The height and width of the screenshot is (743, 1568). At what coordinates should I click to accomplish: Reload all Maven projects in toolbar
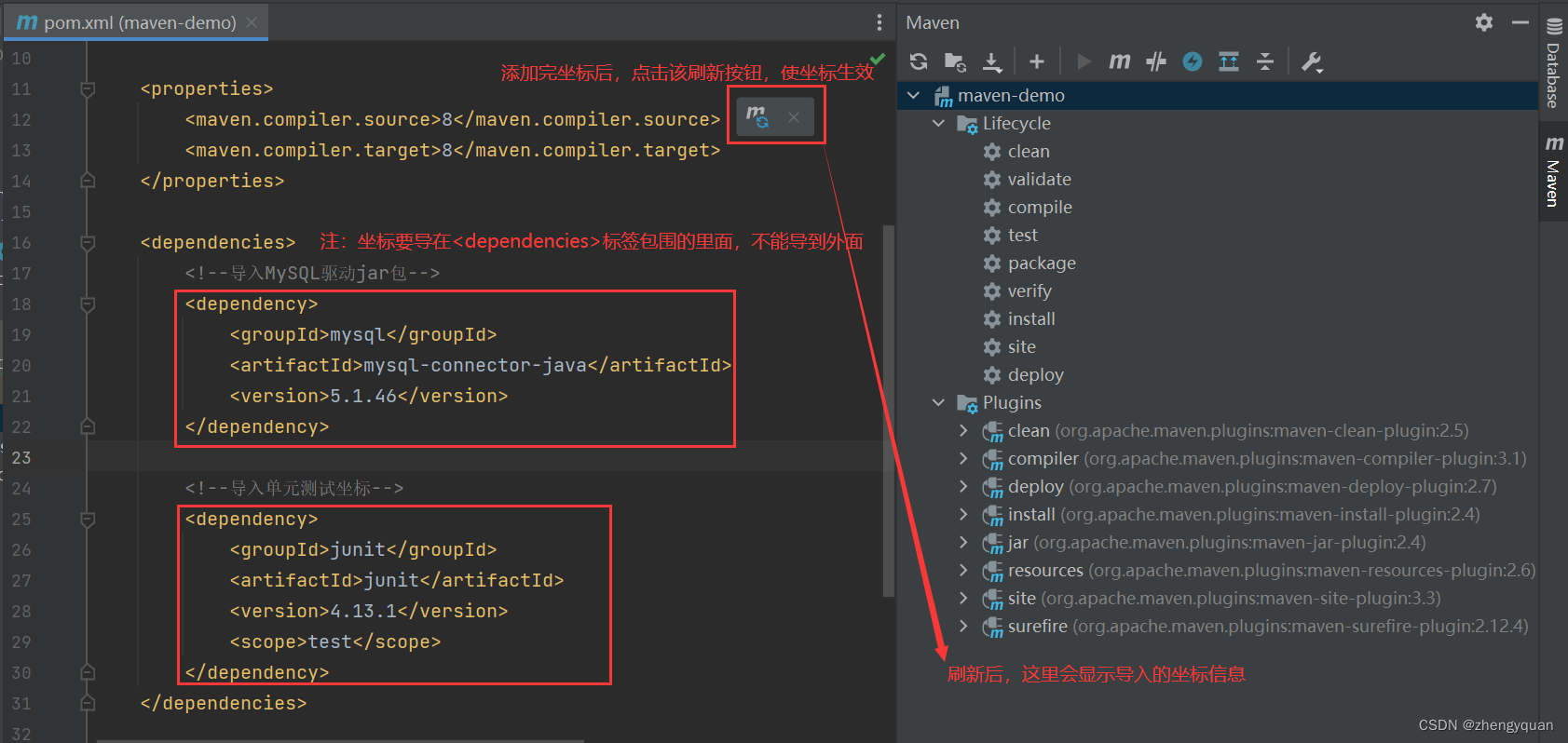(919, 61)
